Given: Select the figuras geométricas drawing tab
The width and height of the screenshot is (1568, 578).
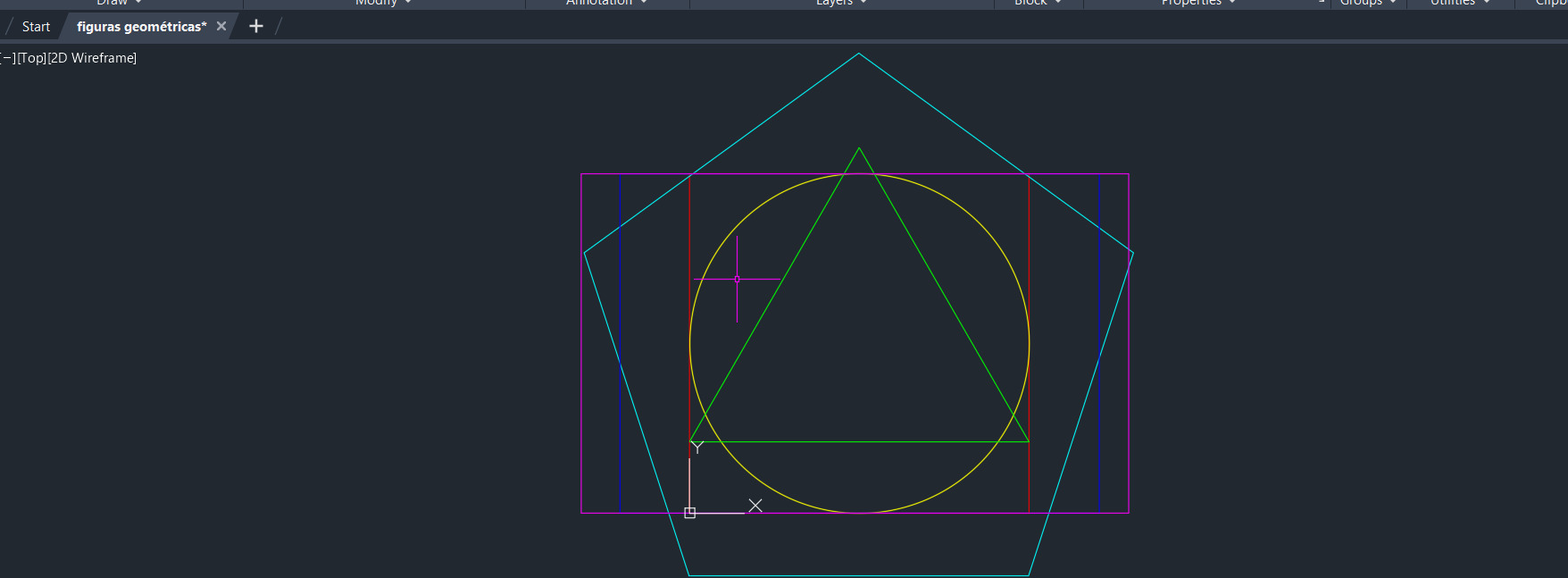Looking at the screenshot, I should 141,27.
